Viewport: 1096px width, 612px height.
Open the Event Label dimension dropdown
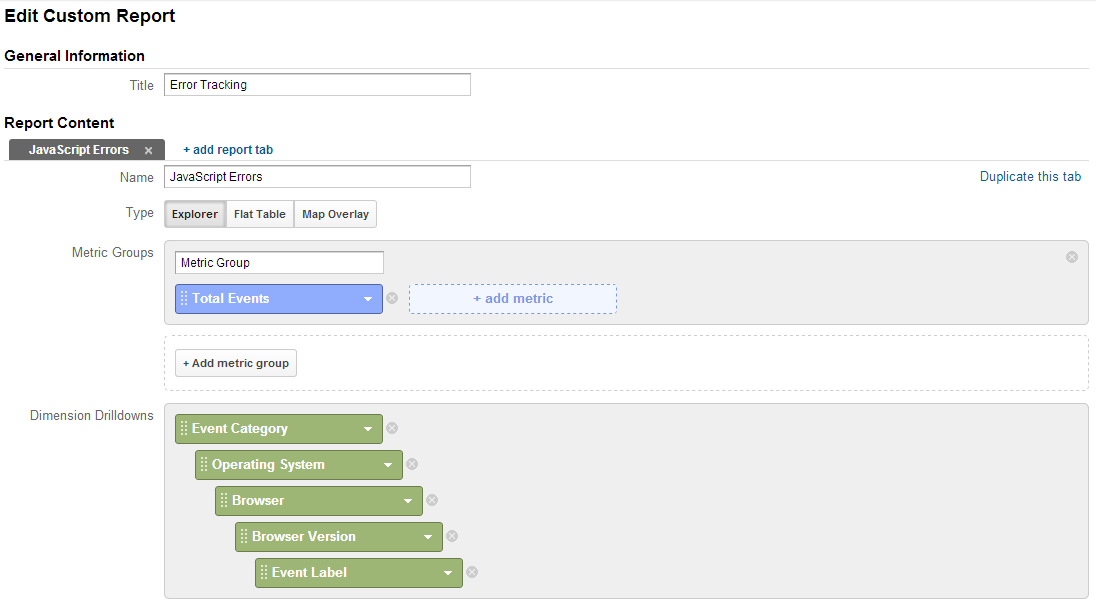(x=448, y=573)
